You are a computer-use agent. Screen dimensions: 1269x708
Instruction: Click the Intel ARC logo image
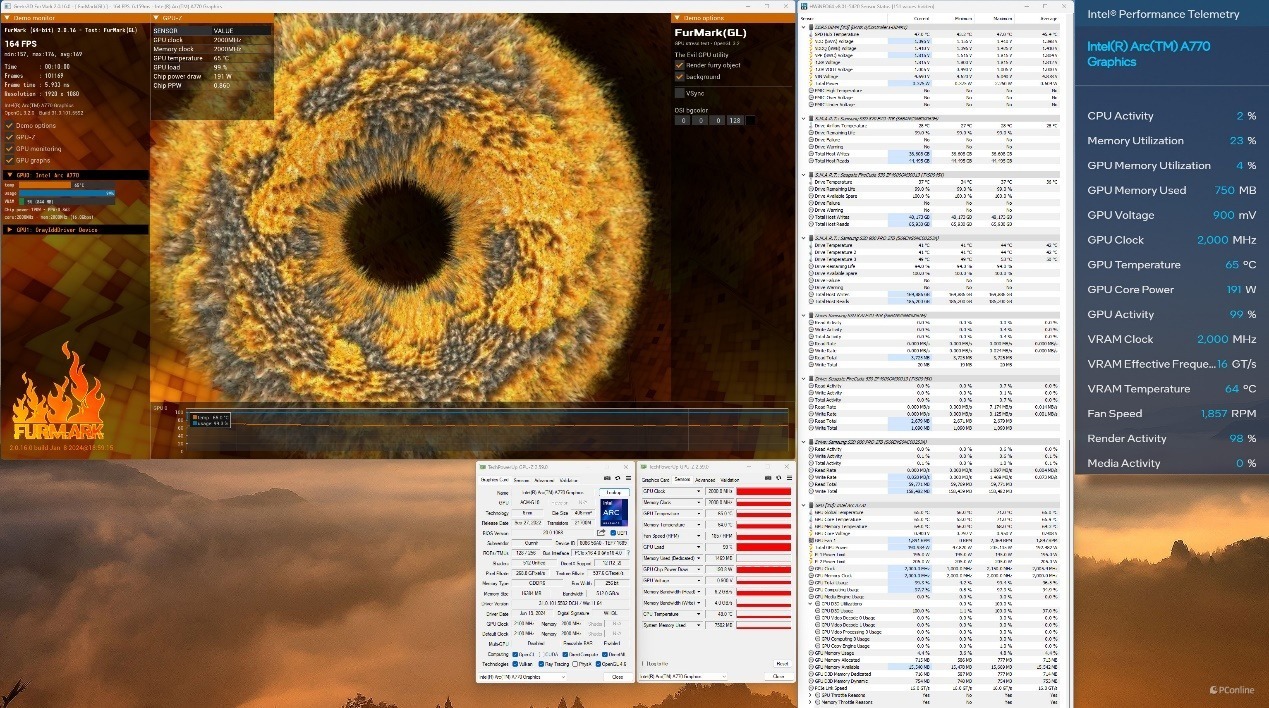(x=614, y=512)
